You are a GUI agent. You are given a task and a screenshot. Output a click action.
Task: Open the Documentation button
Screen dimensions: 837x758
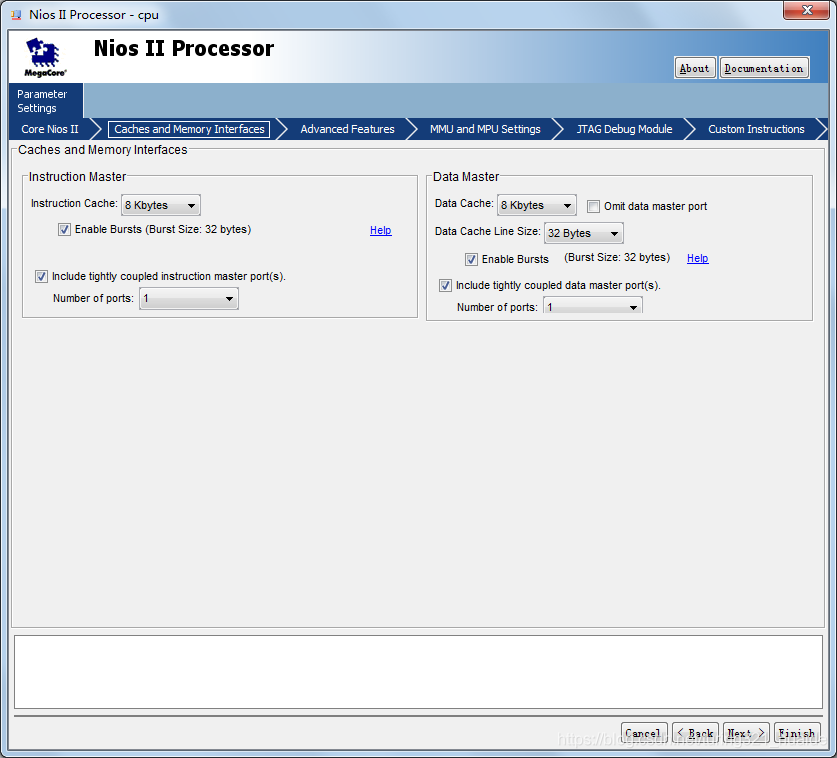(763, 68)
